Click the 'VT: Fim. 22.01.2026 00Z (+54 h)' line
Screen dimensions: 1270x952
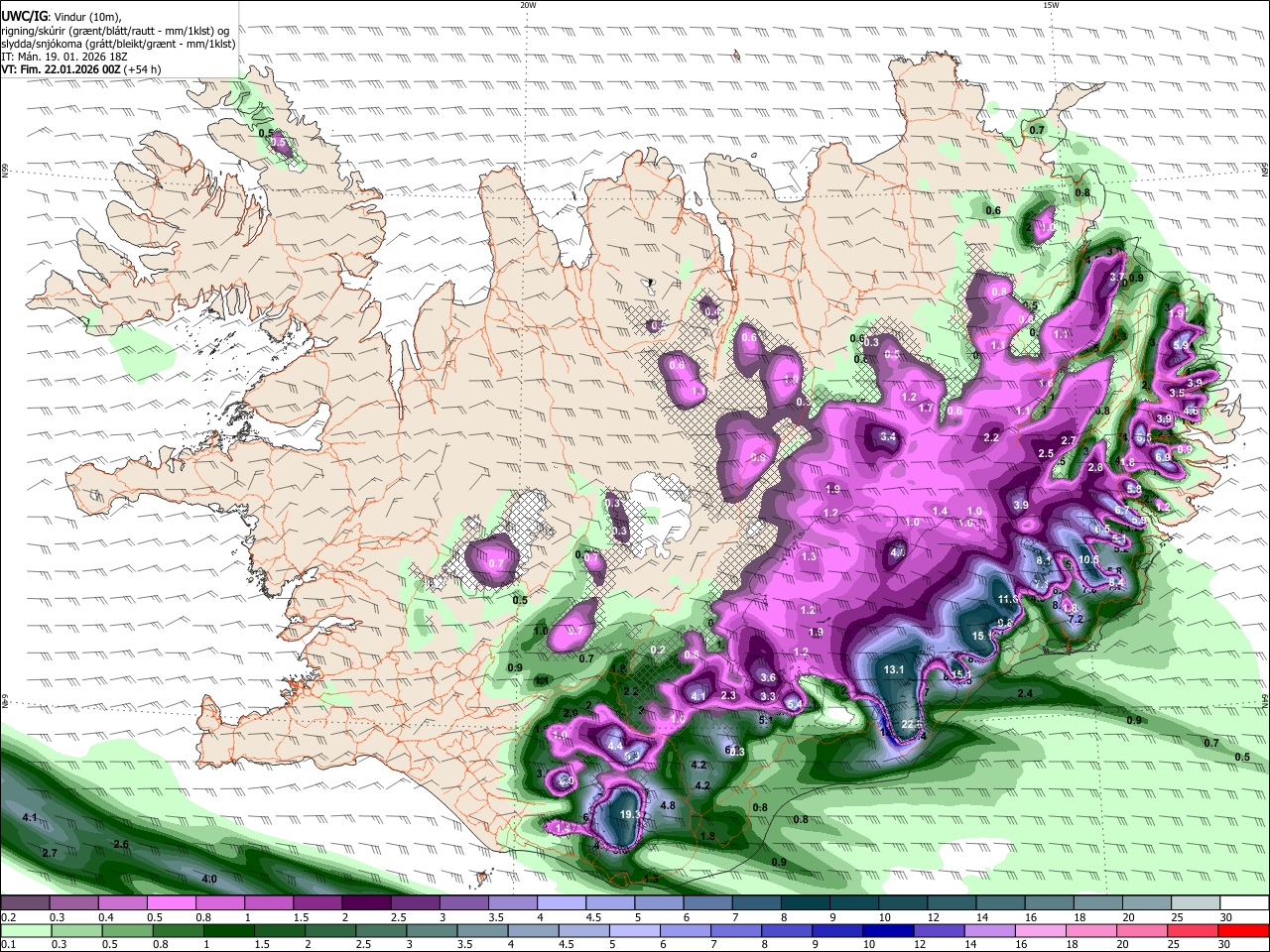[81, 69]
